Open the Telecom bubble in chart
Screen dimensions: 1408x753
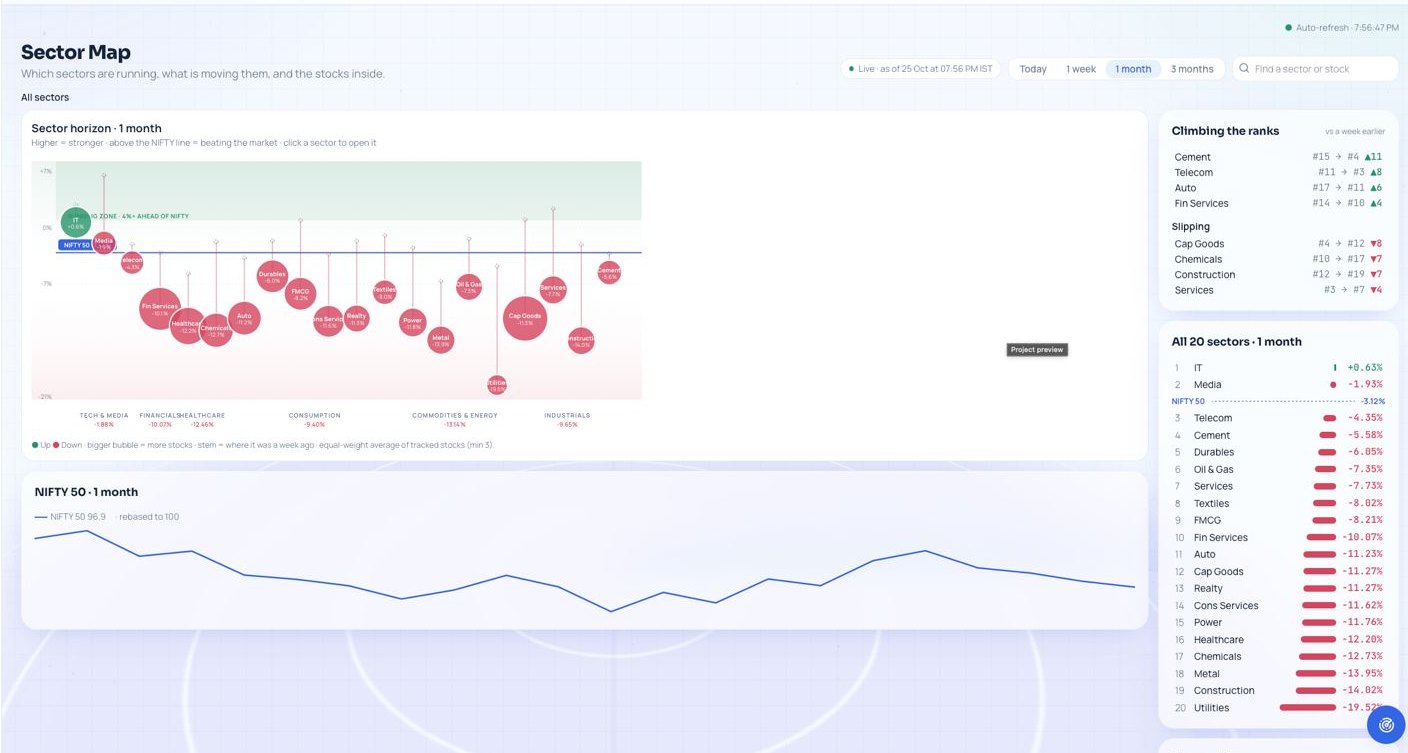click(x=132, y=262)
